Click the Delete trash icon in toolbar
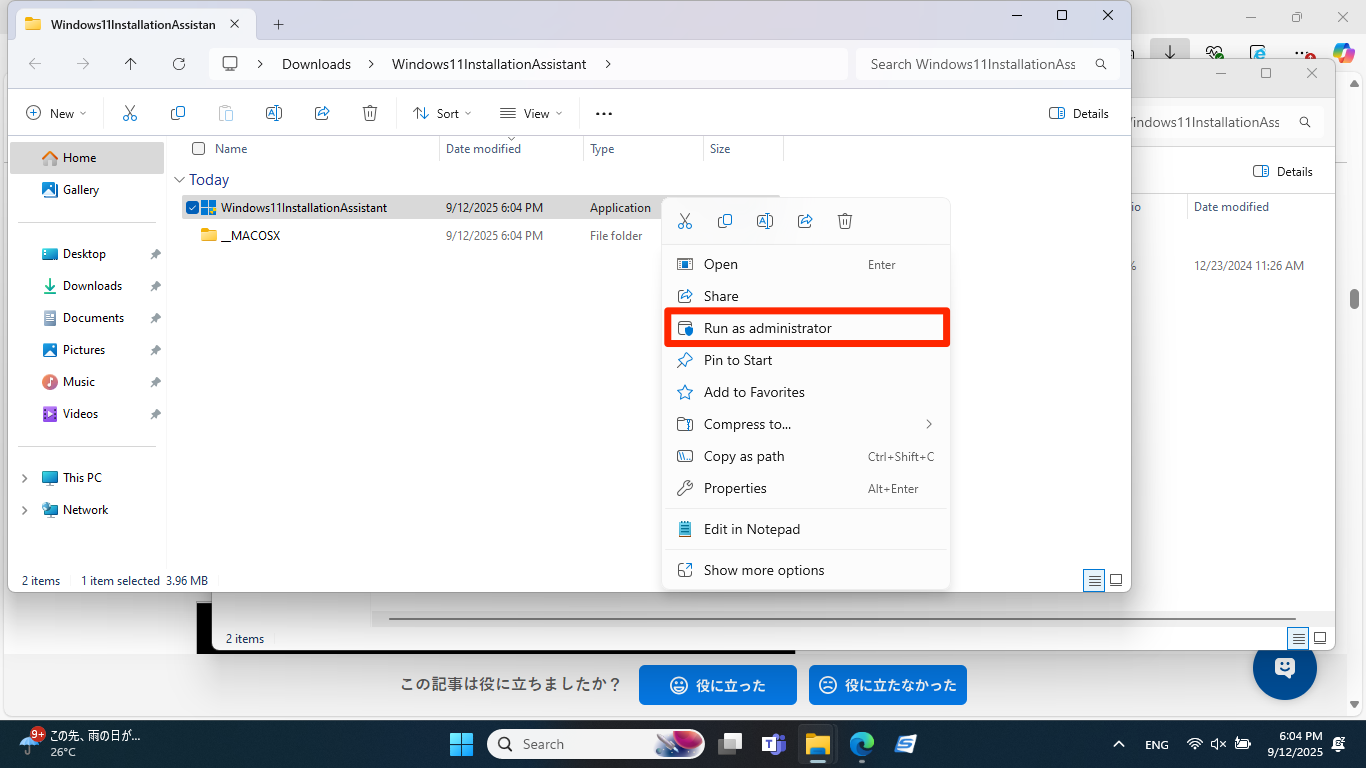1366x768 pixels. [370, 114]
